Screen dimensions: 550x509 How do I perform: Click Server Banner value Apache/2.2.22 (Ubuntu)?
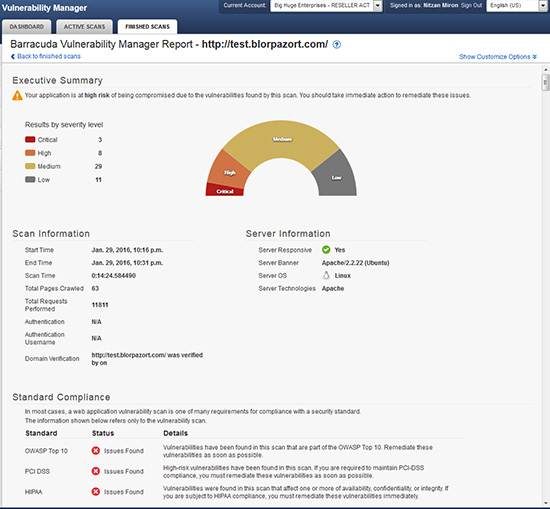point(356,263)
